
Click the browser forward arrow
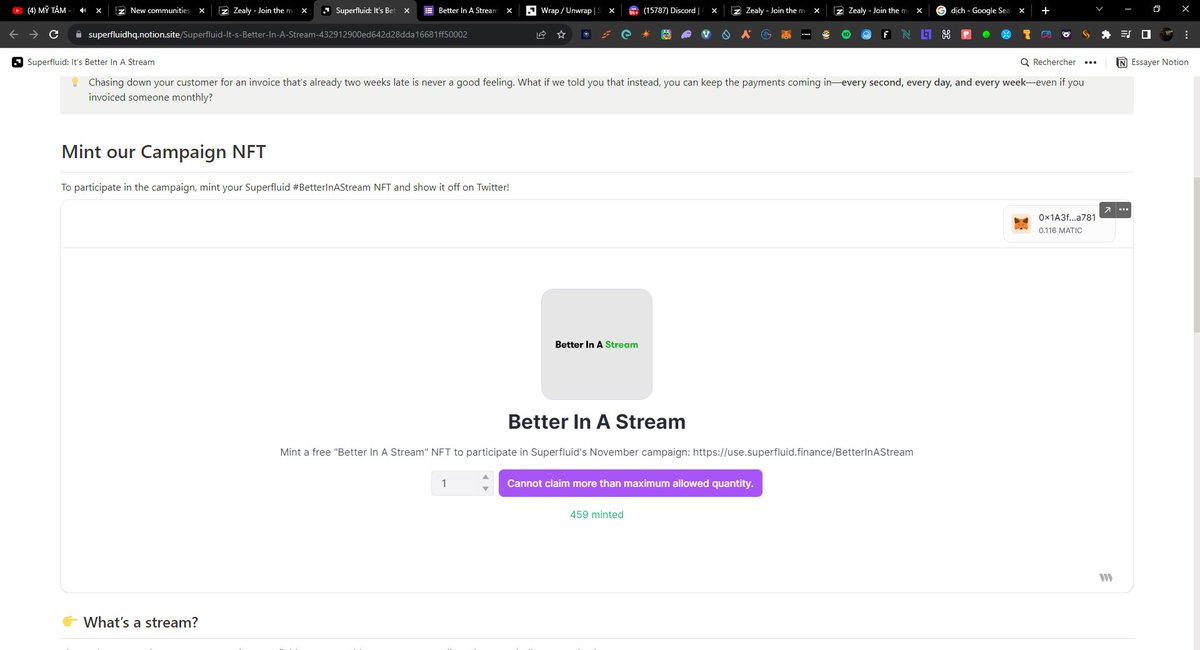tap(33, 34)
